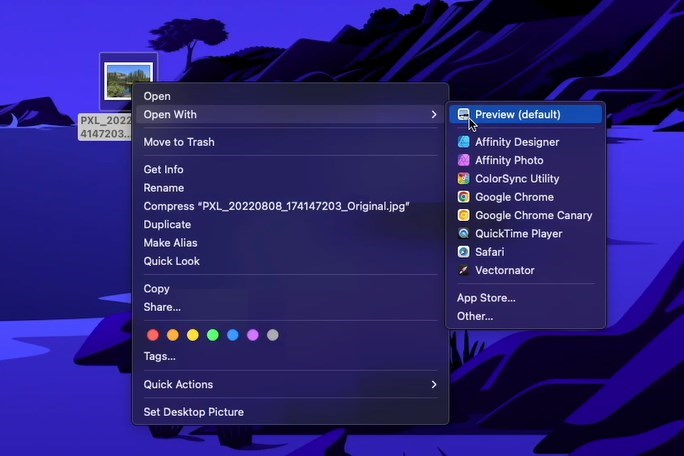Select the PXL_2022 file name label
Screen dimensions: 684x456
[105, 127]
